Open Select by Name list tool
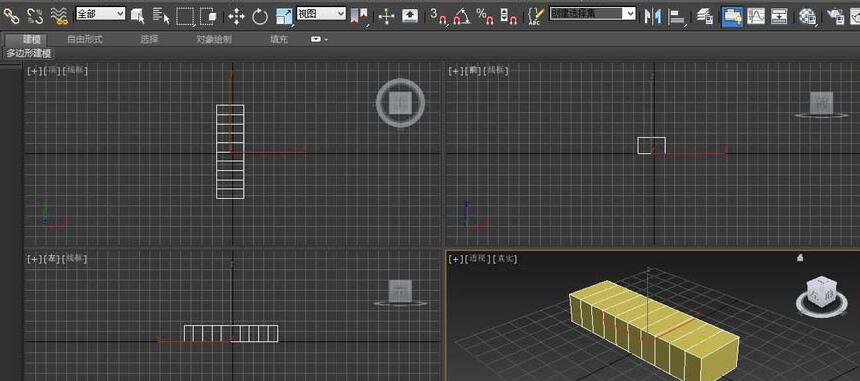The height and width of the screenshot is (381, 860). [161, 16]
